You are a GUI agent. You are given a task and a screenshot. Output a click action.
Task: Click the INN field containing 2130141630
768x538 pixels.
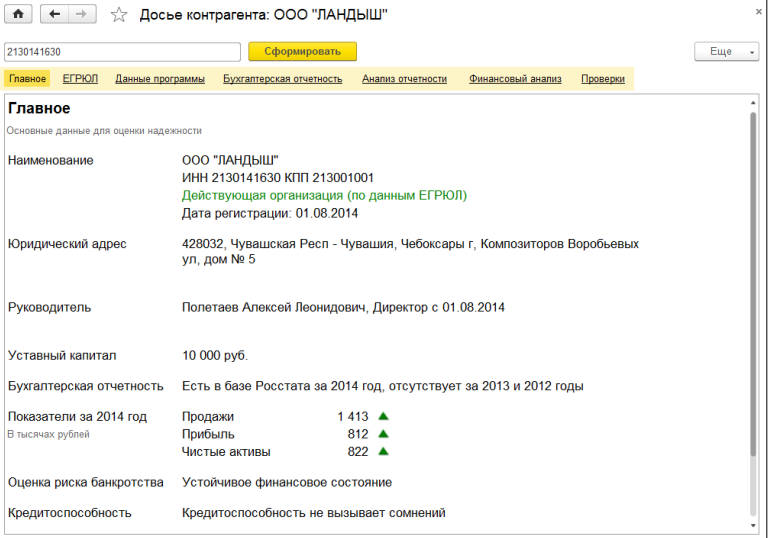tap(122, 51)
